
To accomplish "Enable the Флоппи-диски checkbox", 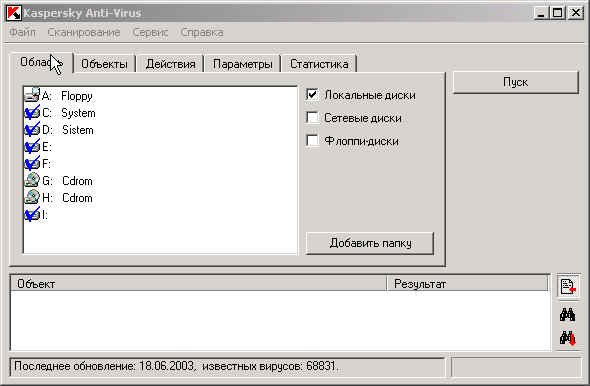I will pos(312,141).
